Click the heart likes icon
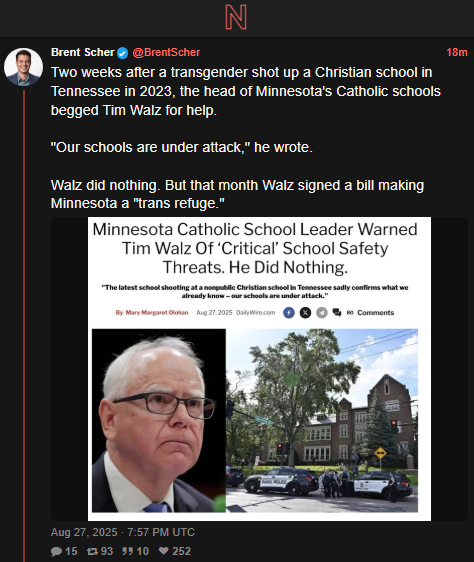 point(163,551)
